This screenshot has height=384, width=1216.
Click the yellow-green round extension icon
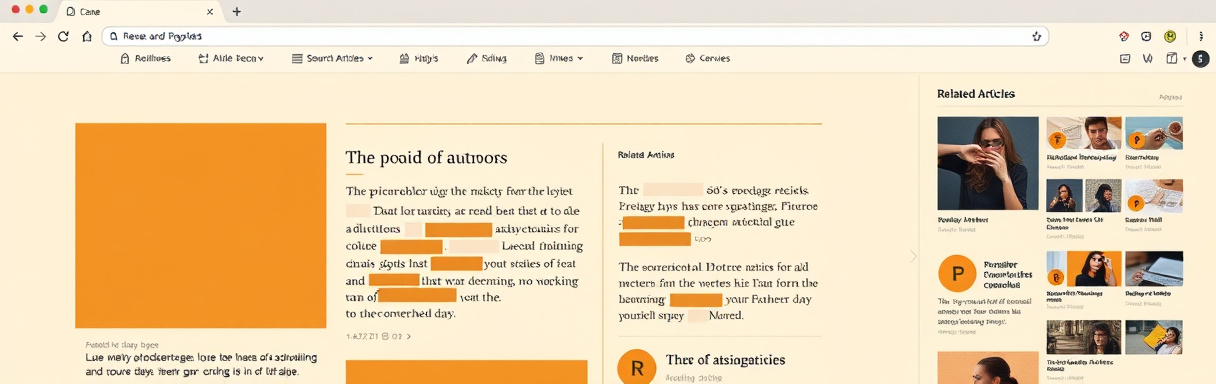1170,36
